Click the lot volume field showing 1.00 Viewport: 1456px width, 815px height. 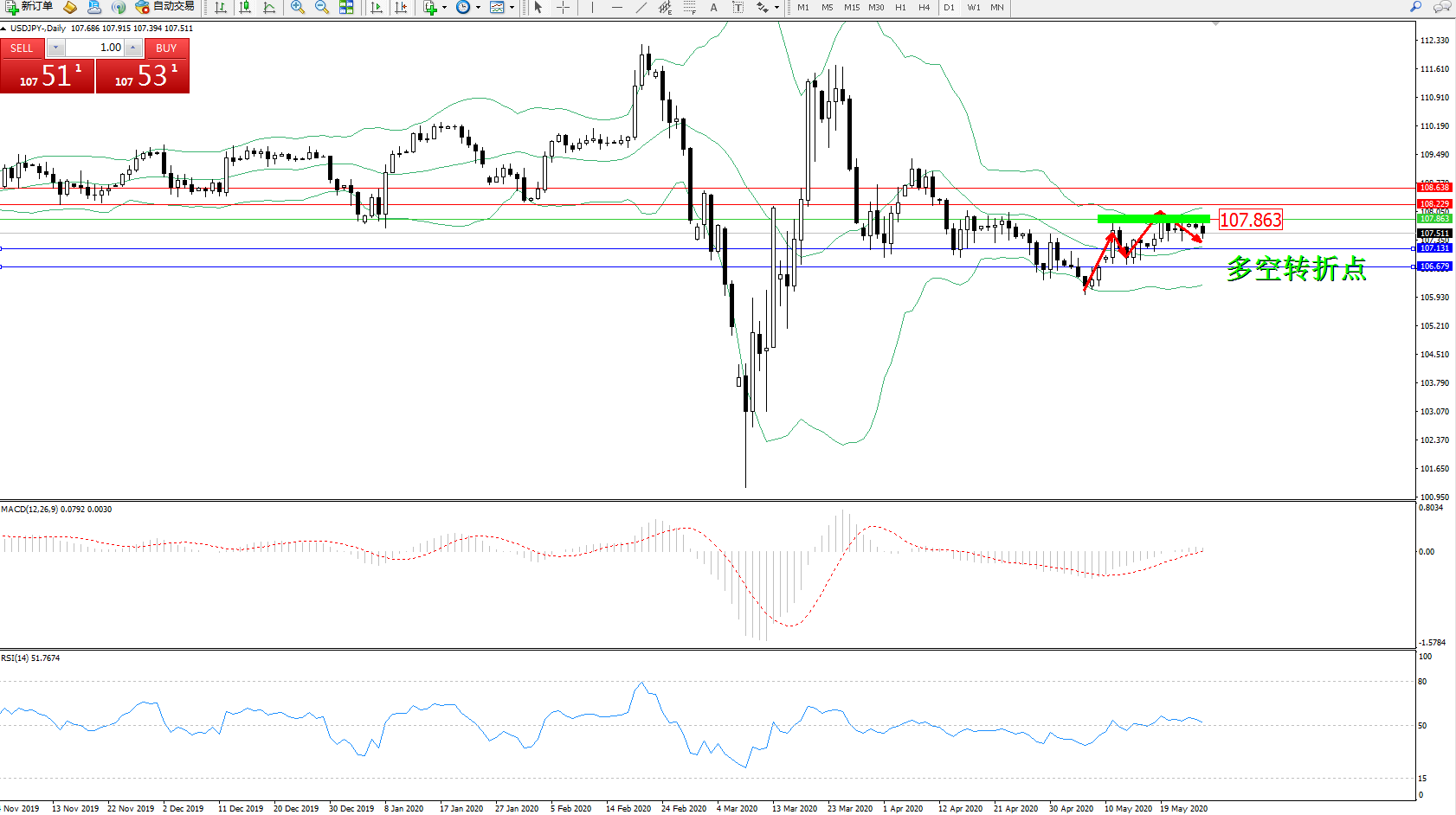[95, 48]
